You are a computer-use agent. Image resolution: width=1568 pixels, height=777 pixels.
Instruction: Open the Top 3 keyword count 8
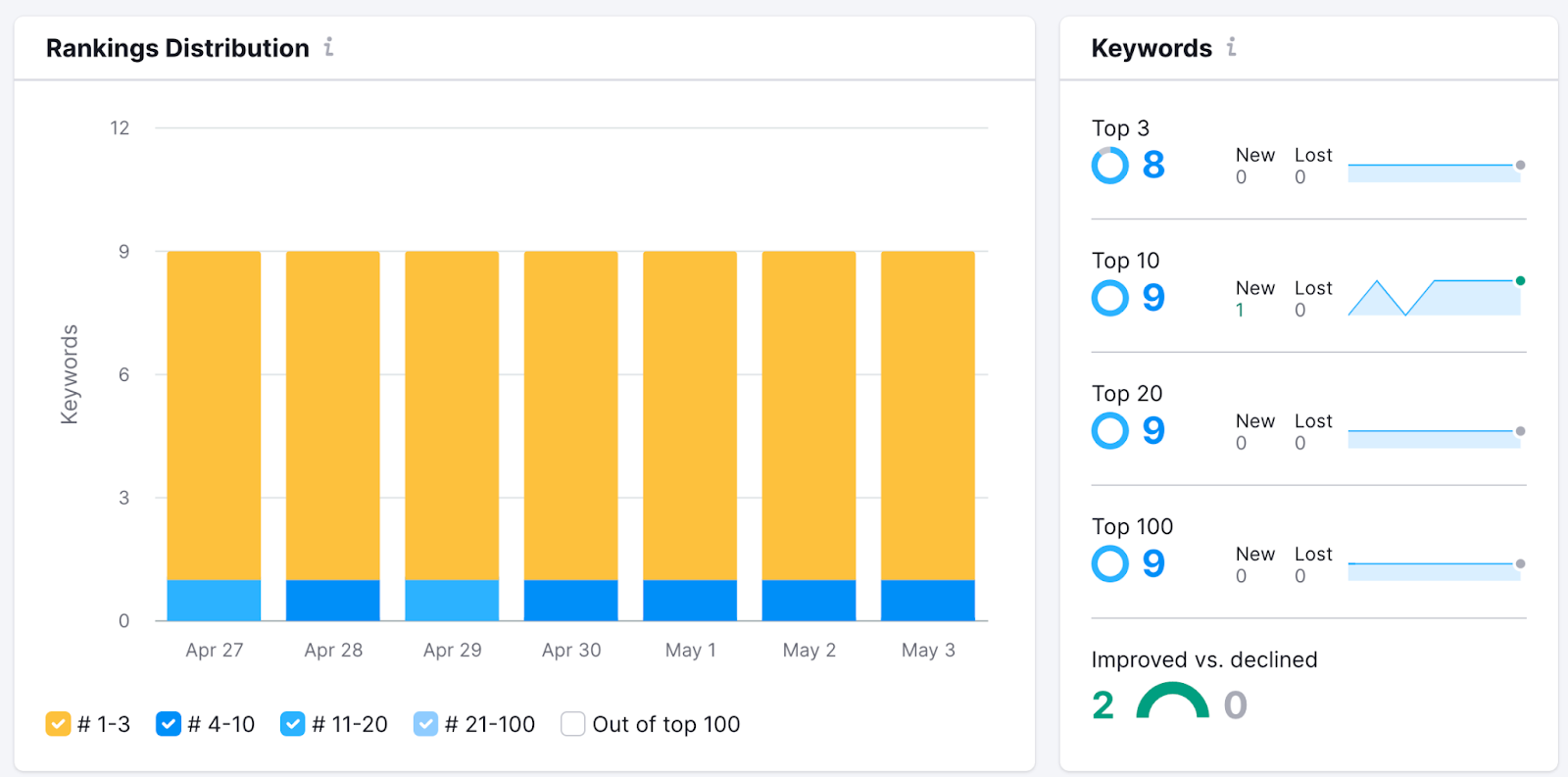click(x=1153, y=166)
